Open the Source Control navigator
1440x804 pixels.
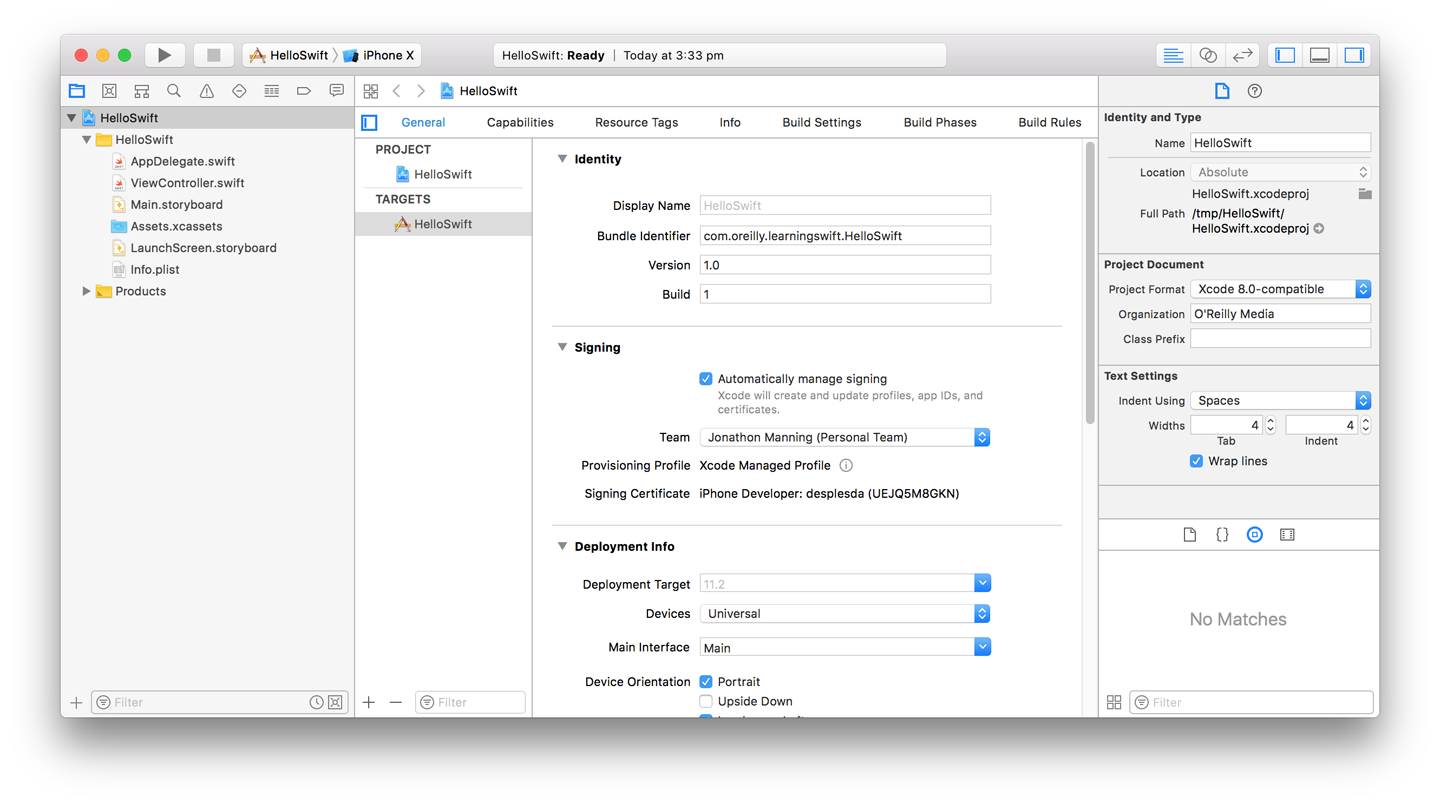(109, 91)
